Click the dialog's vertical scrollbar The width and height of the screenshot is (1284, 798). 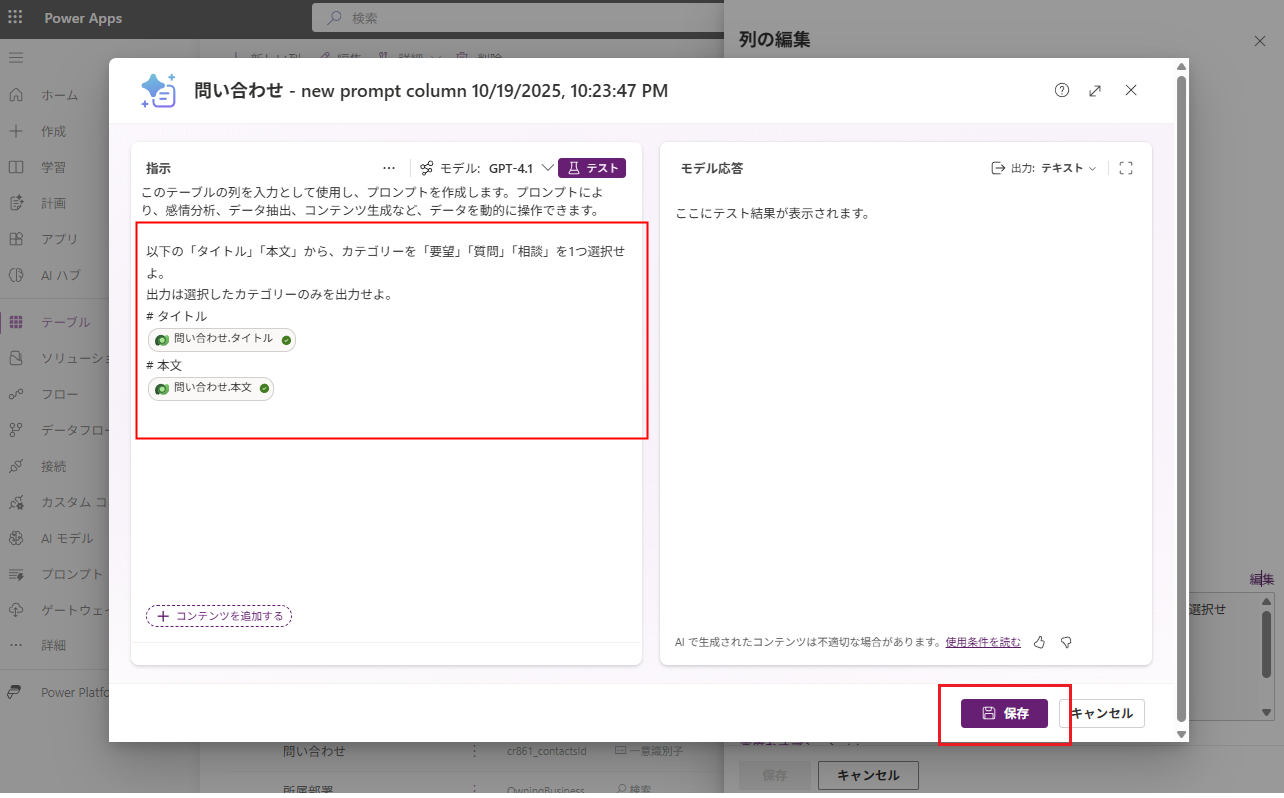1181,400
